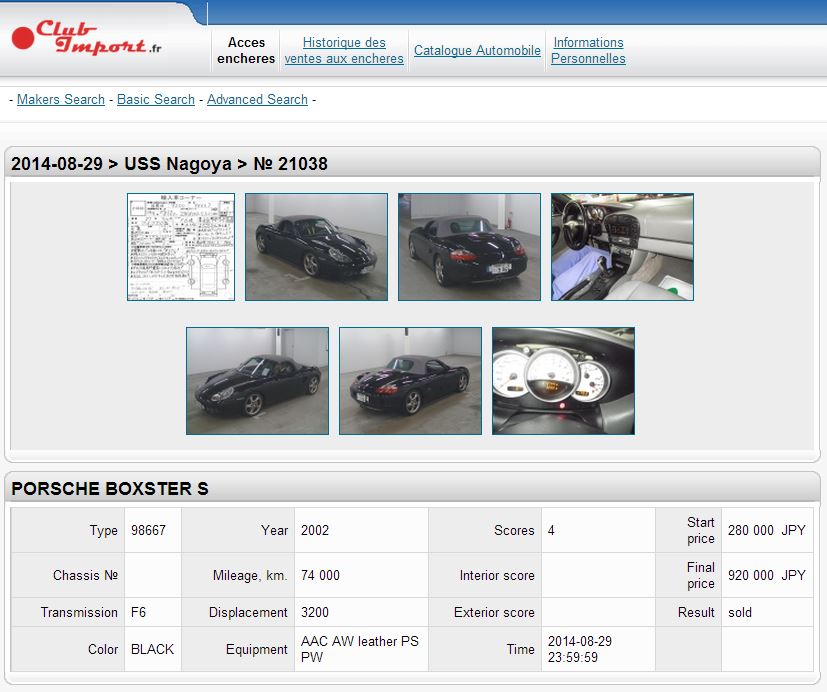
Task: Click the Exterior score label
Action: tap(494, 612)
